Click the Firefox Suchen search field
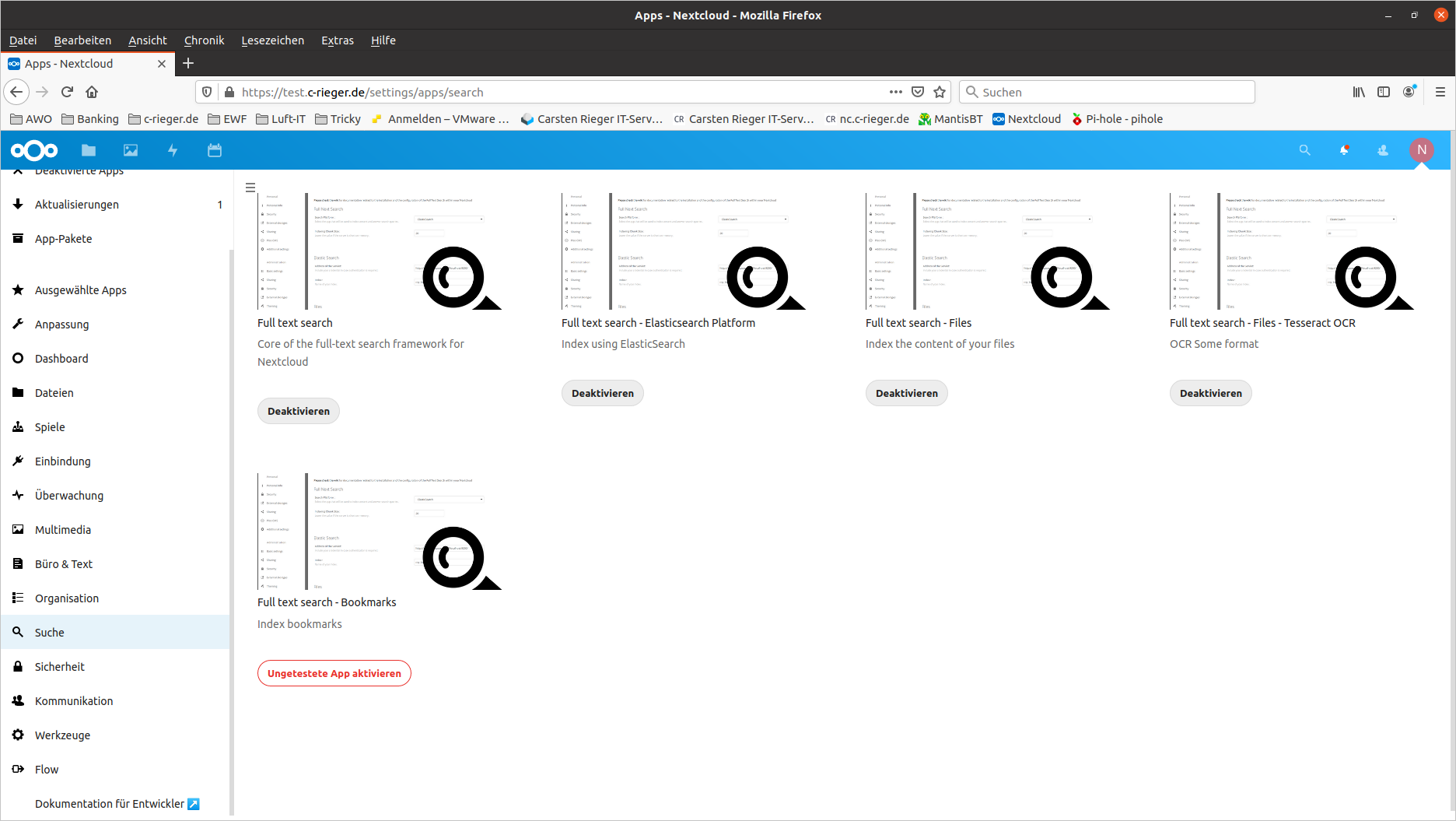 click(x=1107, y=92)
